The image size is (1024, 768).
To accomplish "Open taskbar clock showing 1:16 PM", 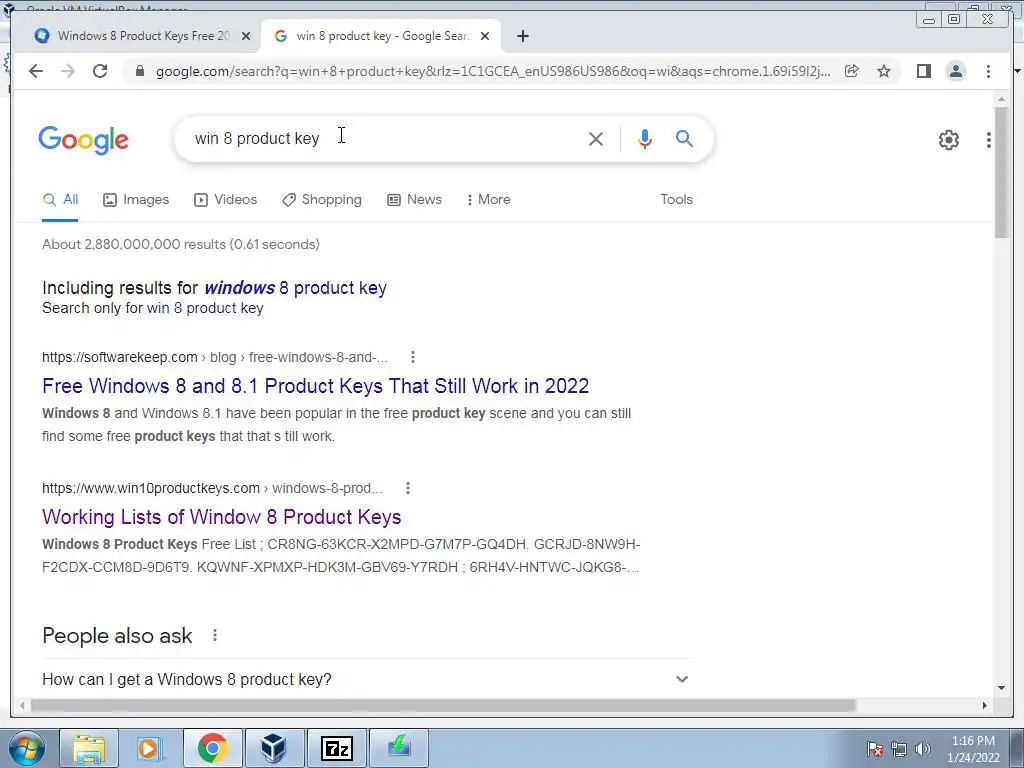I will [x=973, y=749].
